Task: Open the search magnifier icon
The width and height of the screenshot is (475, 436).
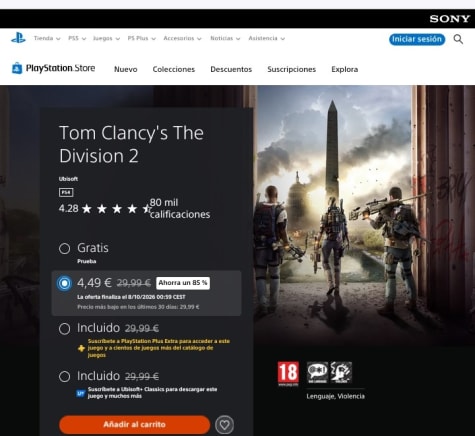Action: pos(458,39)
